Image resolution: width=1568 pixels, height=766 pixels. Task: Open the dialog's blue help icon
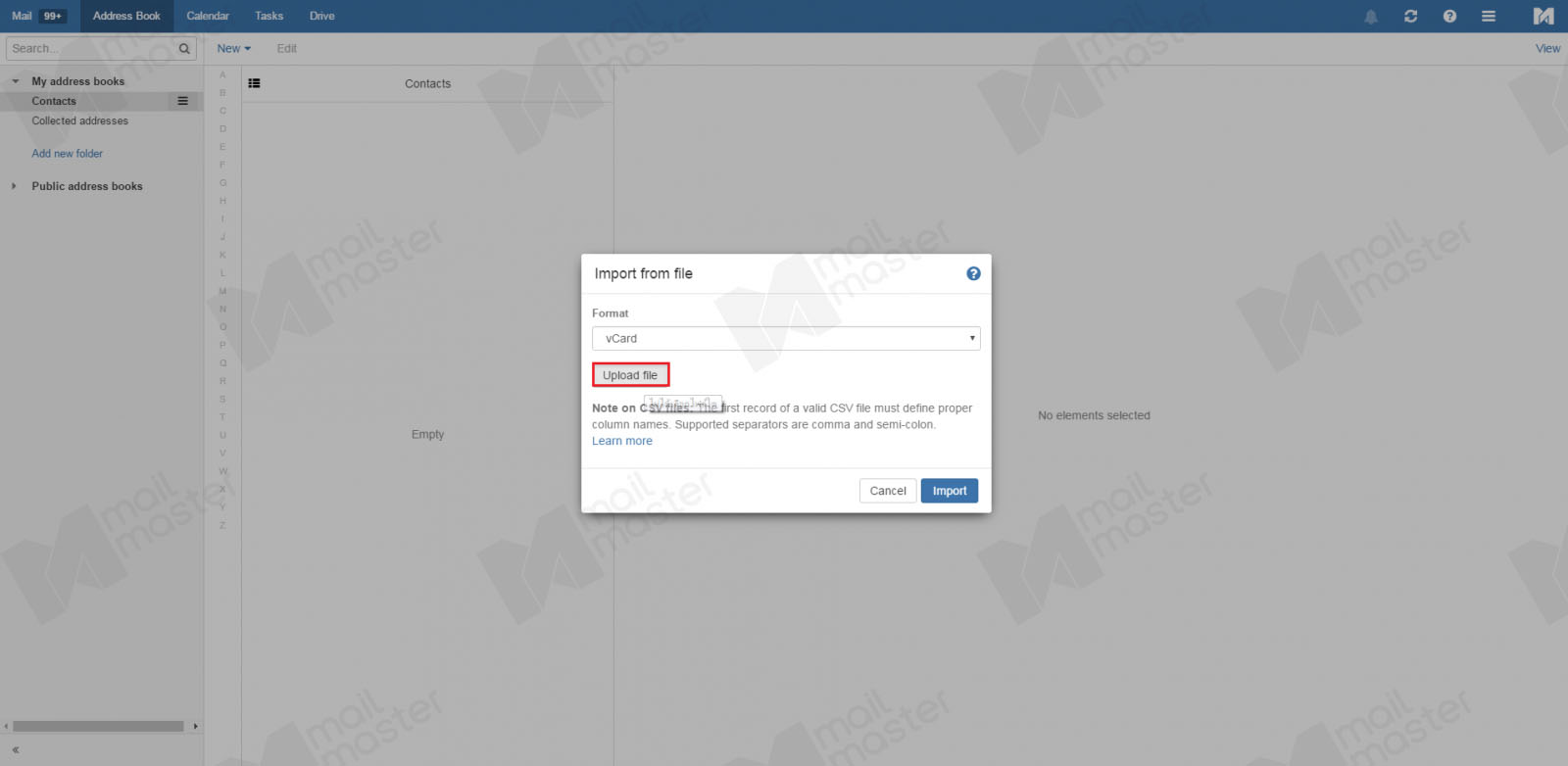pyautogui.click(x=973, y=273)
